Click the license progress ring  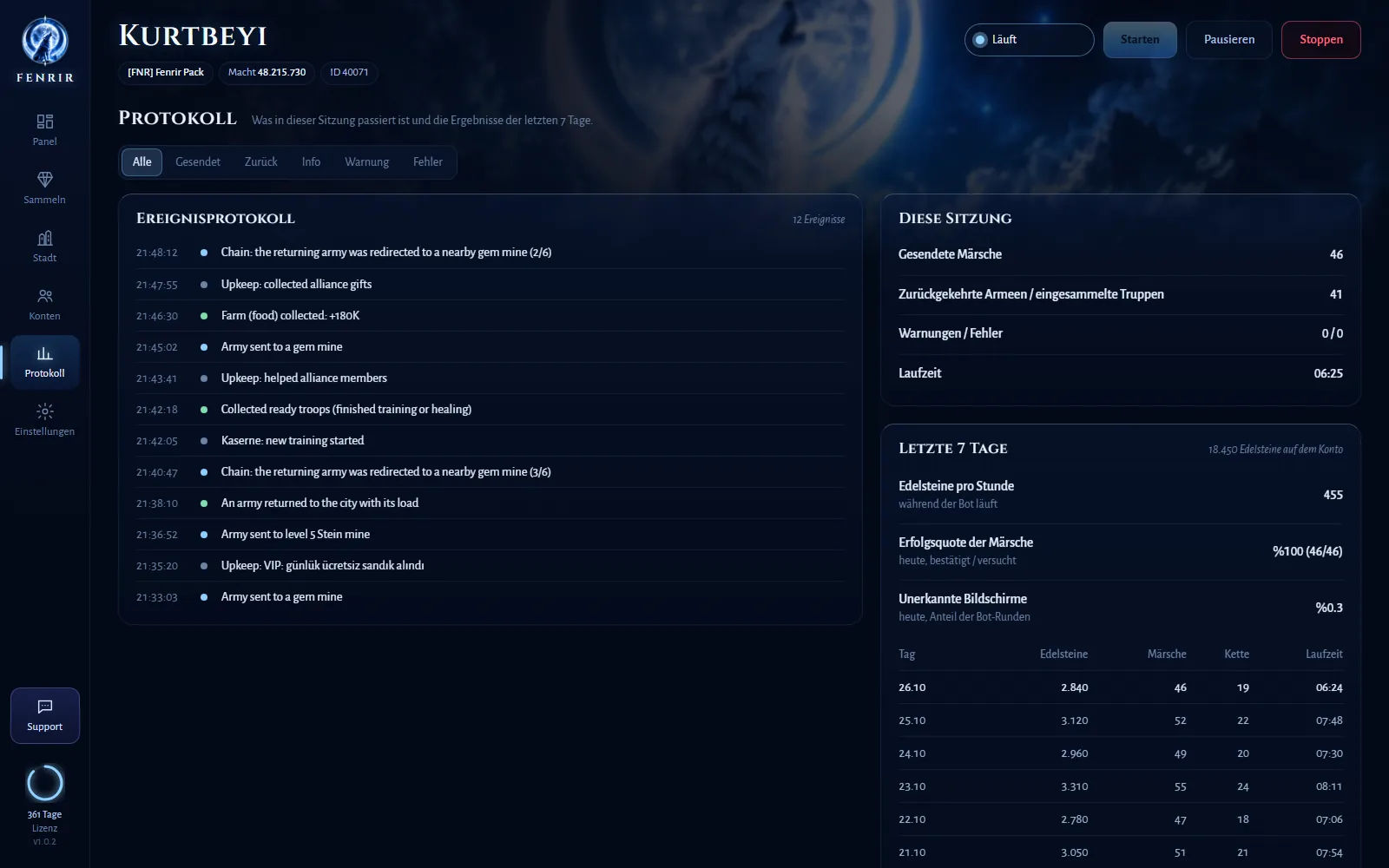(44, 784)
